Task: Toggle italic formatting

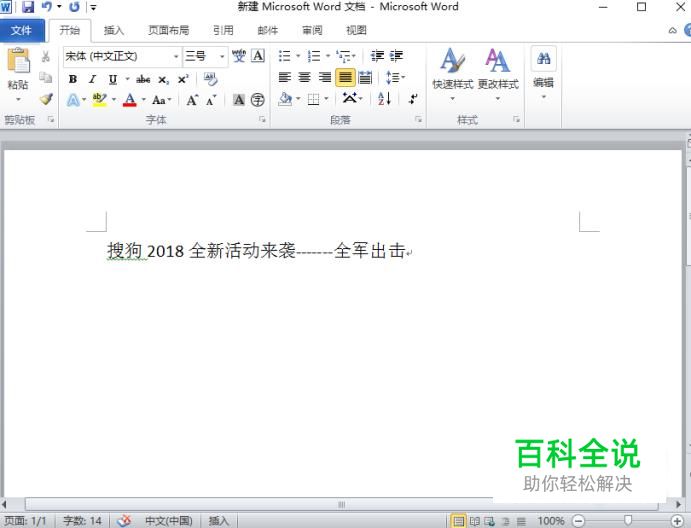Action: [92, 79]
